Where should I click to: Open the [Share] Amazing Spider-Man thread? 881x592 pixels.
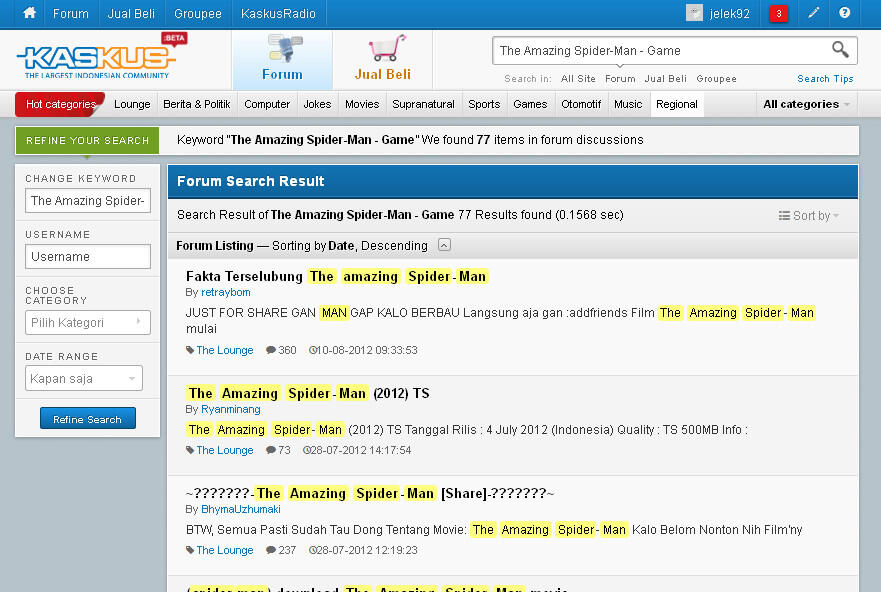(370, 493)
